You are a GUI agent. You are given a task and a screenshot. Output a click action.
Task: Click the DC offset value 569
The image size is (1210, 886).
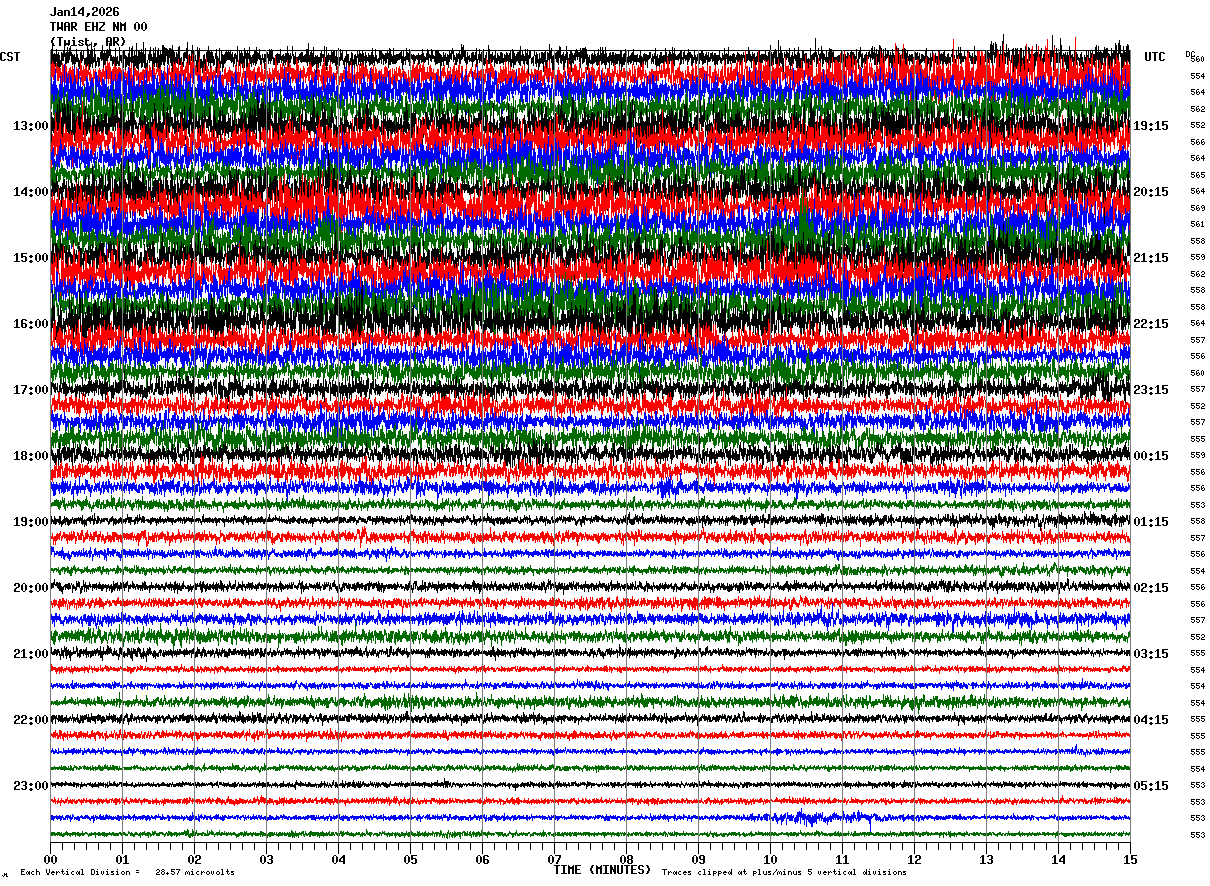pyautogui.click(x=1197, y=208)
